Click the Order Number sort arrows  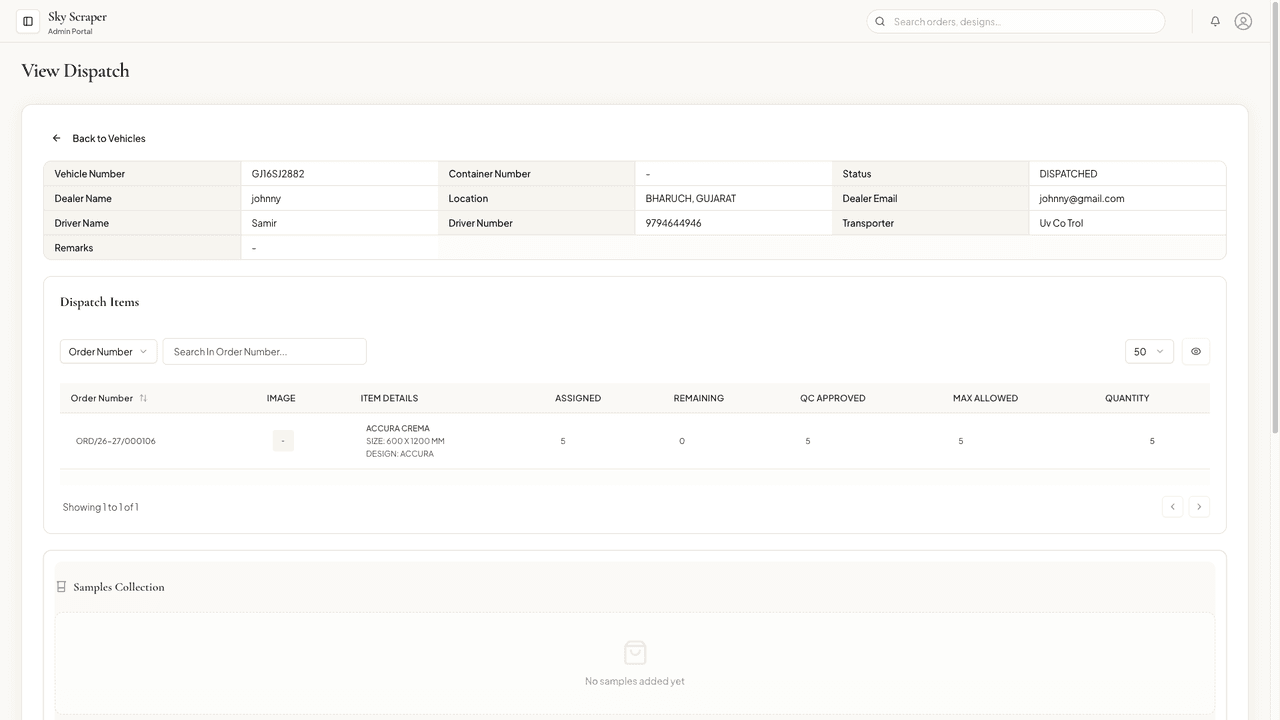[x=143, y=398]
